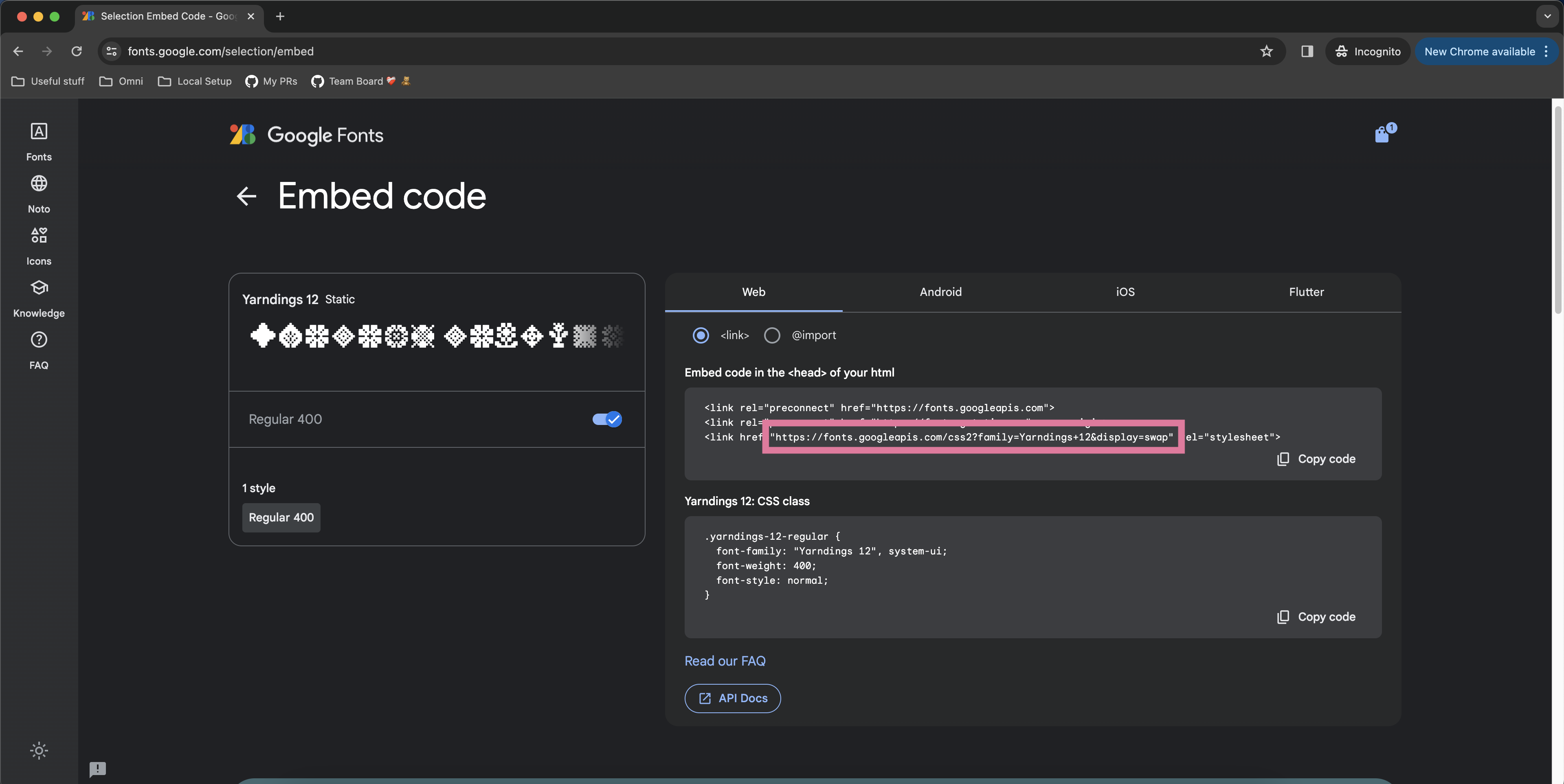Screen dimensions: 1564x784
Task: Click the send feedback icon
Action: (97, 769)
